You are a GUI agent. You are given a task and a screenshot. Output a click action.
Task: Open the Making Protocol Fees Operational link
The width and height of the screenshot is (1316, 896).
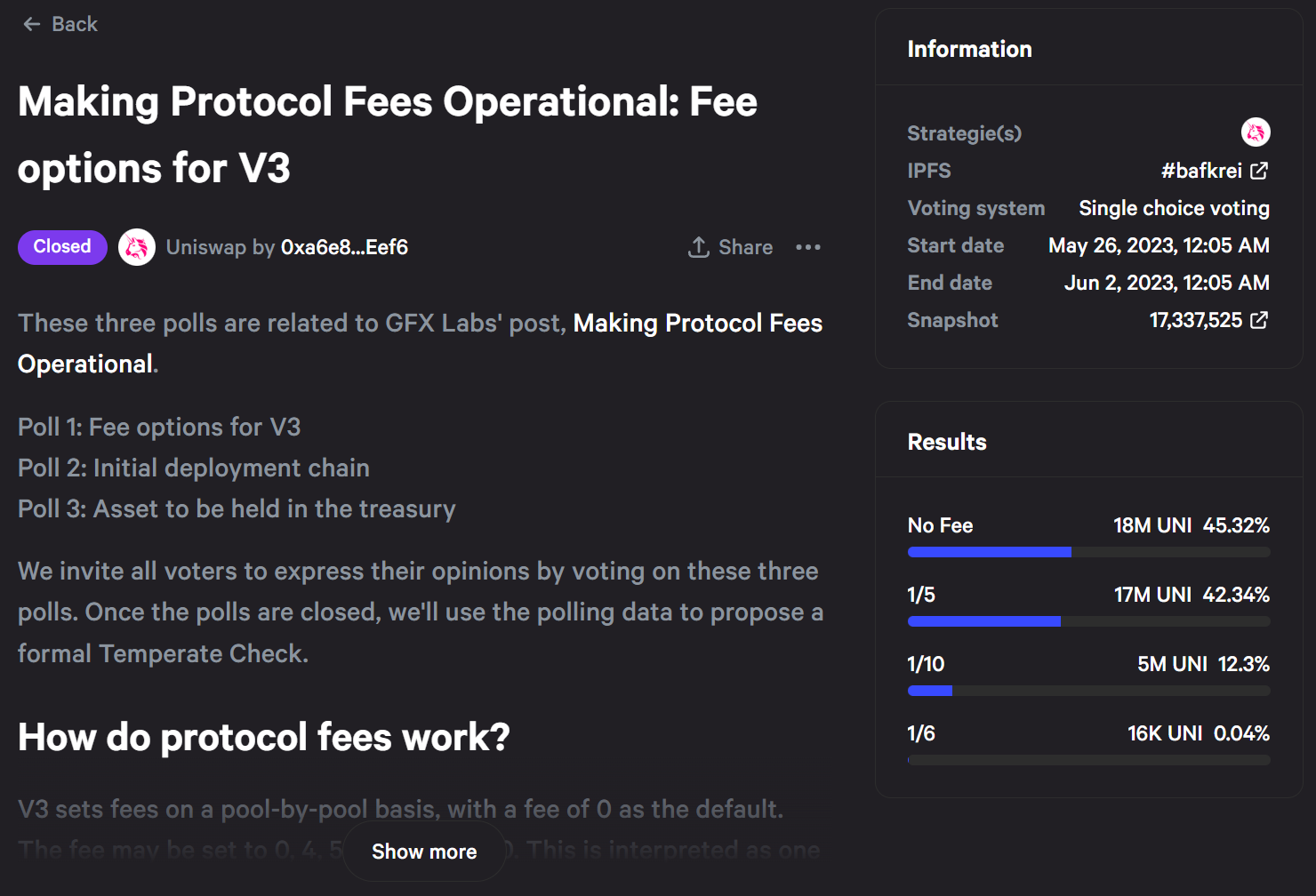pyautogui.click(x=697, y=324)
